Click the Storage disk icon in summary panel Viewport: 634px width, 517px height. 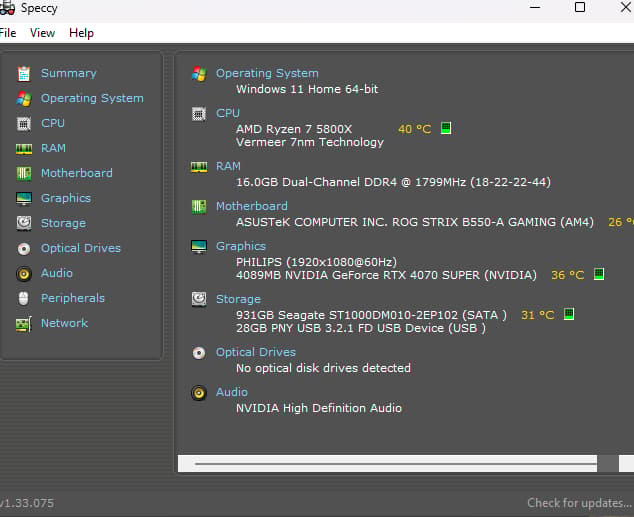[199, 300]
